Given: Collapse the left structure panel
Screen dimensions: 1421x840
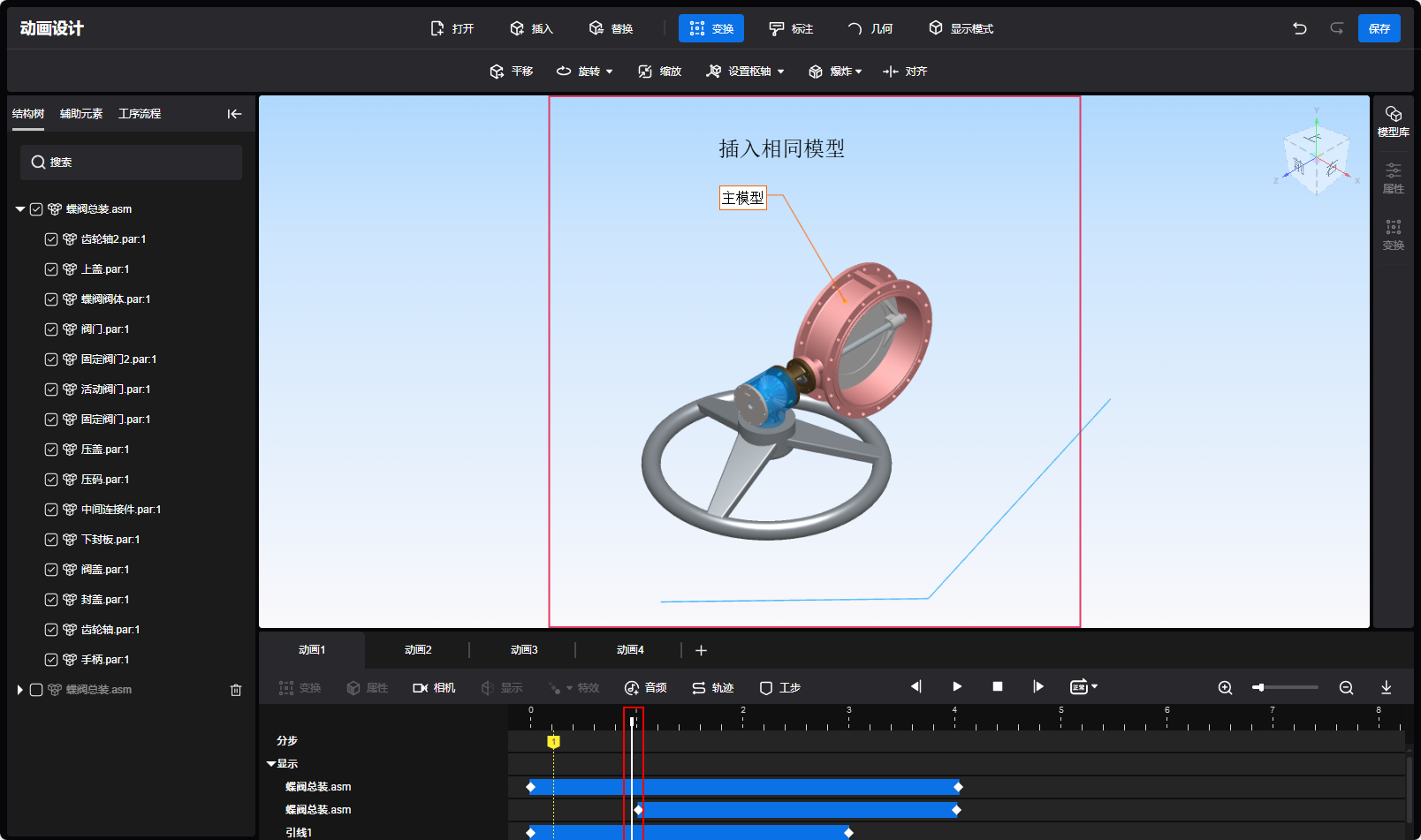Looking at the screenshot, I should pos(234,114).
